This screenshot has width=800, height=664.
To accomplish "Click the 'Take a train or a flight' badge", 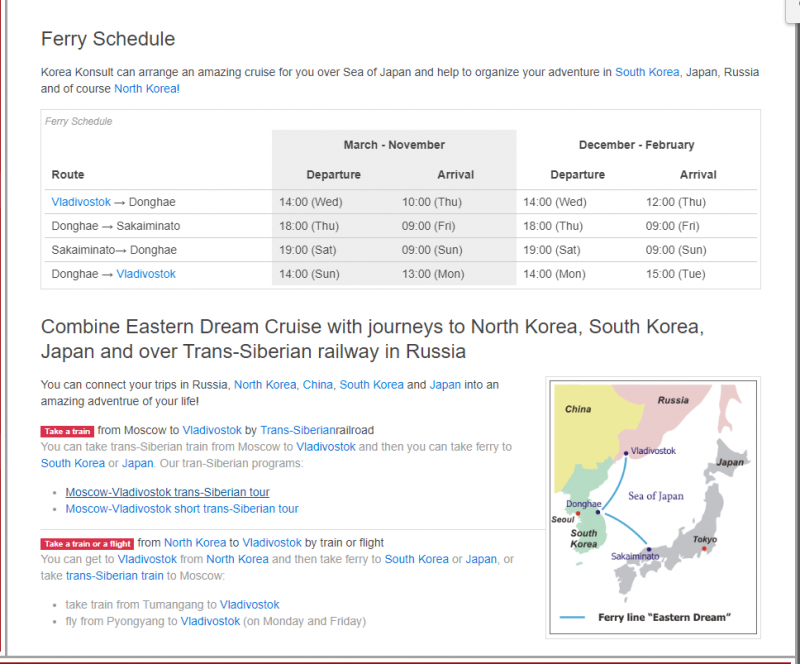I will coord(87,544).
